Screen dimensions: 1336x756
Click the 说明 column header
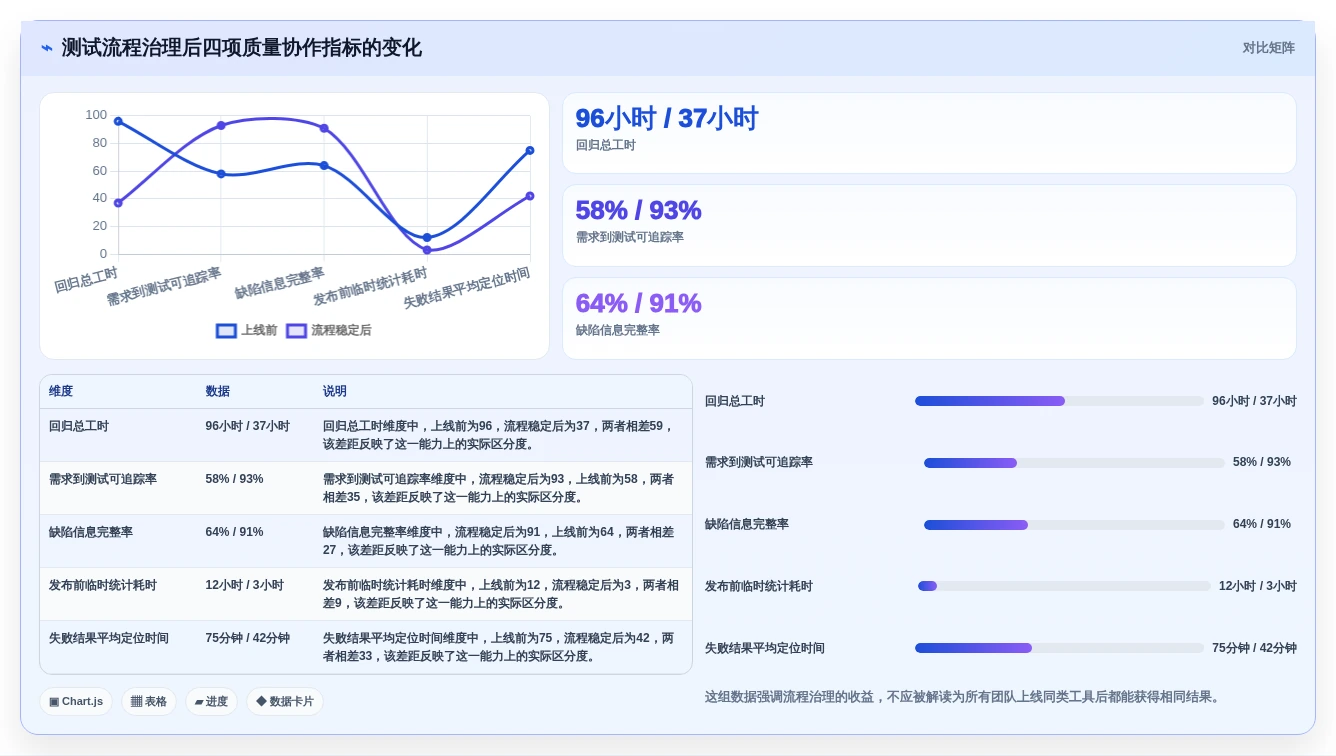click(335, 391)
